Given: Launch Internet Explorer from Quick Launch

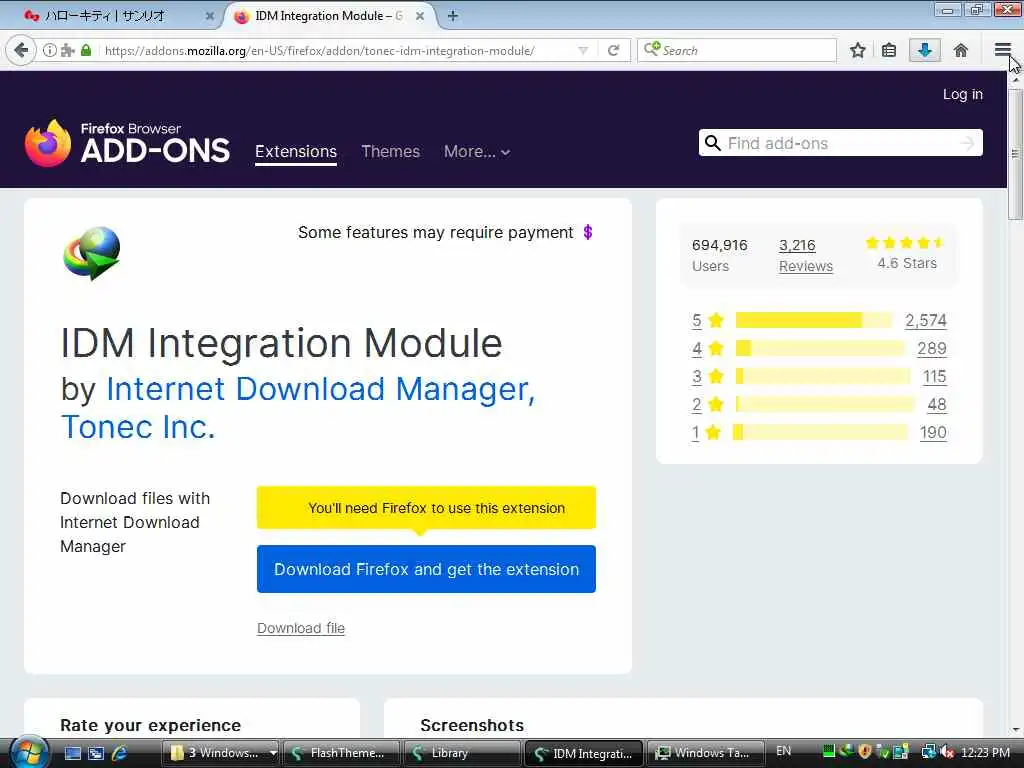Looking at the screenshot, I should (120, 753).
